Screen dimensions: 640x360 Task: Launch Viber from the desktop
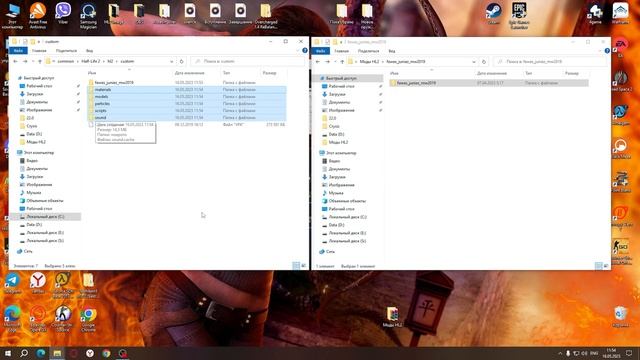[x=63, y=13]
